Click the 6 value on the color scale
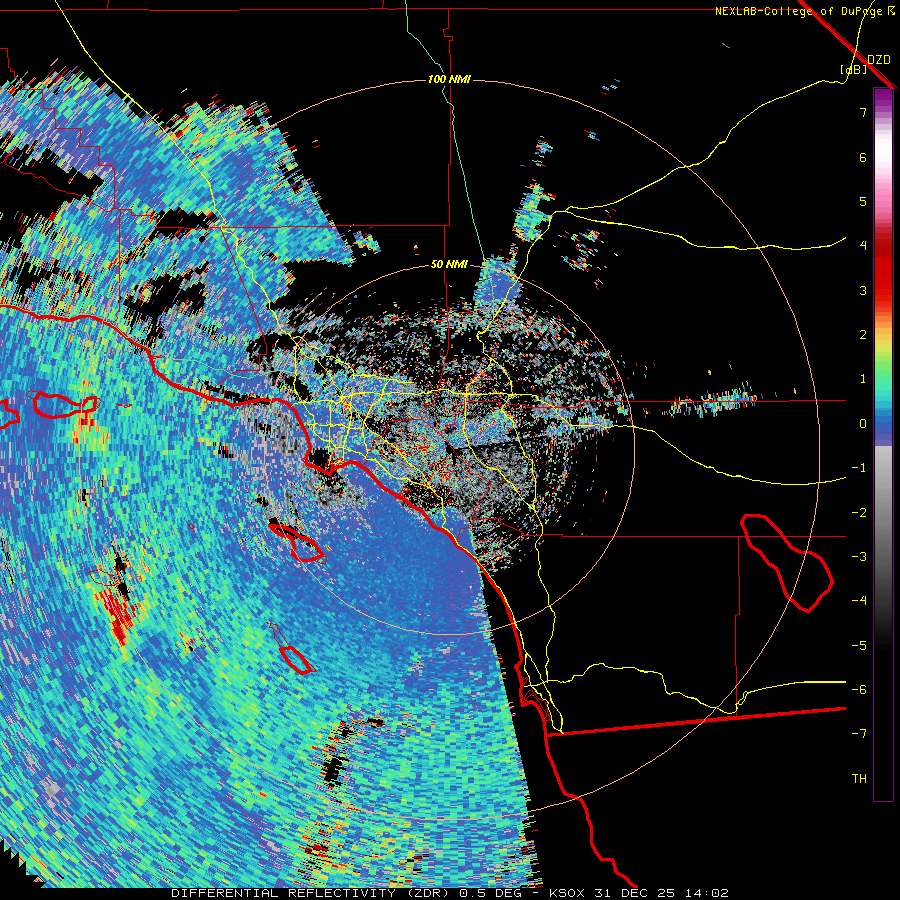Viewport: 900px width, 900px height. (863, 157)
